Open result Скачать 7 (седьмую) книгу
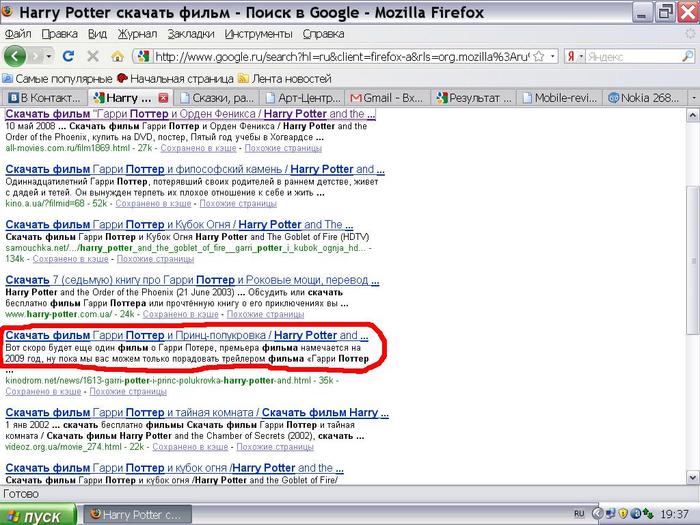The height and width of the screenshot is (525, 700). [192, 280]
